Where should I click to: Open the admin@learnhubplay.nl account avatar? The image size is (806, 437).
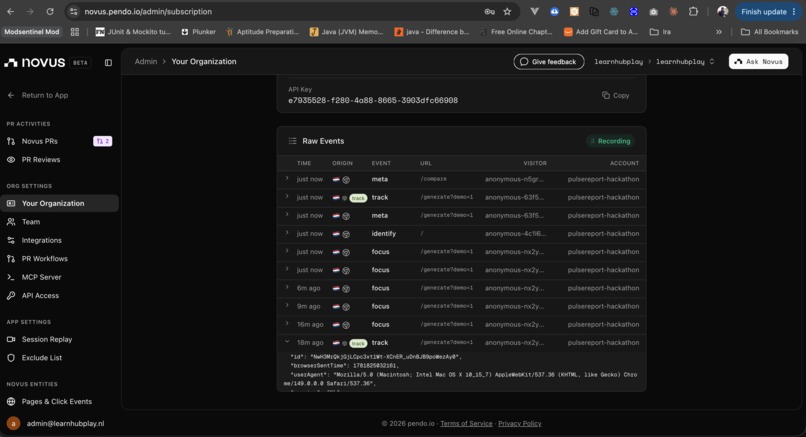pyautogui.click(x=13, y=423)
